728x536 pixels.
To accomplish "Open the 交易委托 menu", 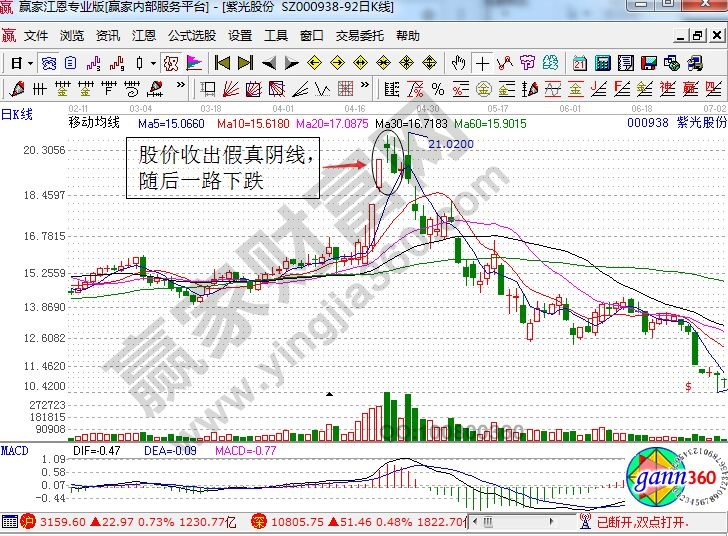I will pyautogui.click(x=359, y=35).
